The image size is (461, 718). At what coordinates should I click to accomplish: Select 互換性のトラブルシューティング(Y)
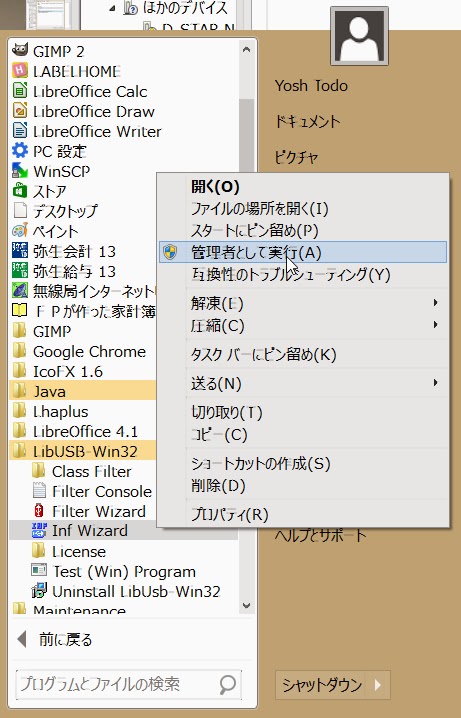point(303,274)
